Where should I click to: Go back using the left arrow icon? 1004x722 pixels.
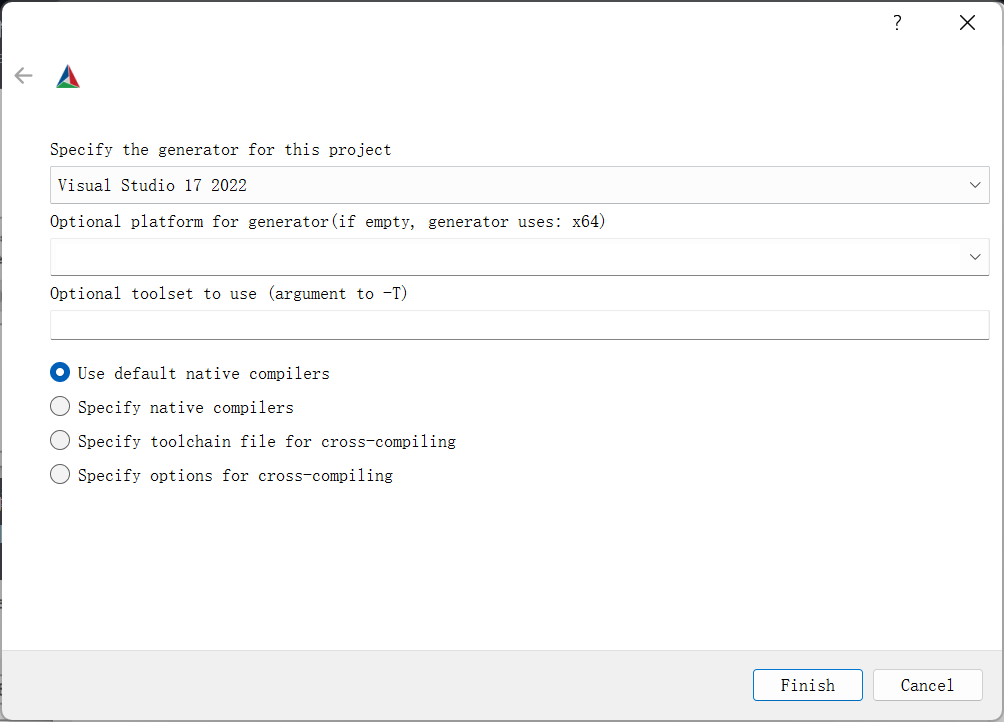[24, 76]
